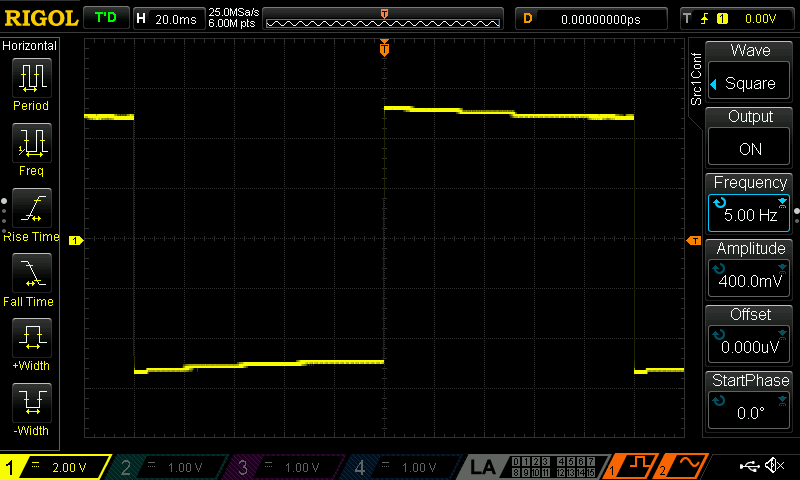Image resolution: width=800 pixels, height=480 pixels.
Task: Click the Horizontal menu title
Action: pos(30,46)
